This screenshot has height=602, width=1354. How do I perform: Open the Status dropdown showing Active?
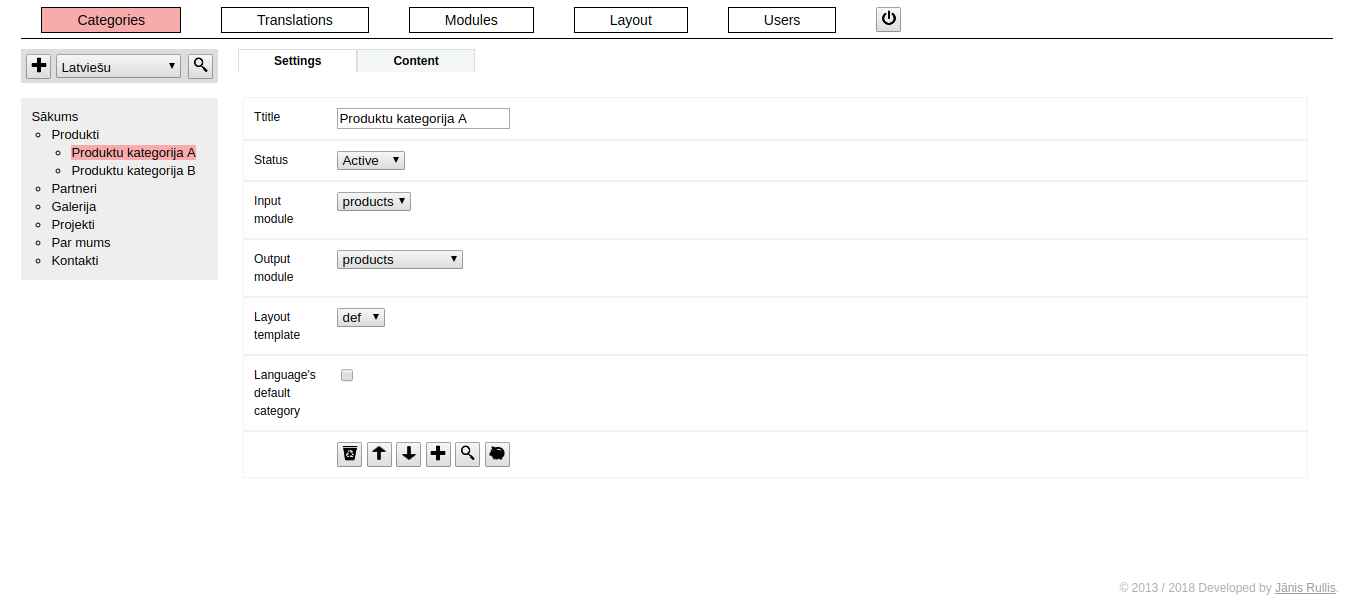(x=371, y=160)
